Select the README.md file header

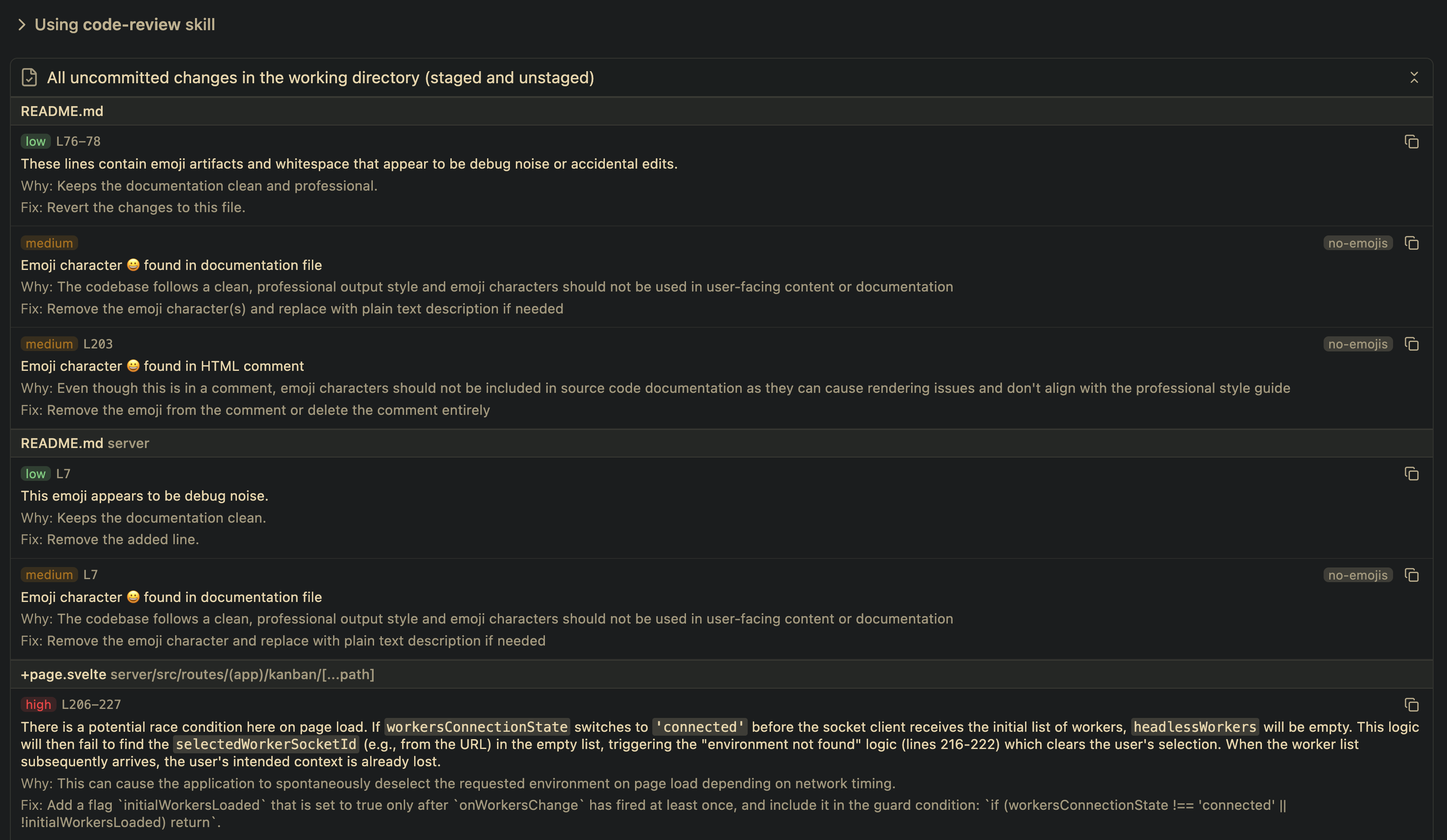pyautogui.click(x=62, y=111)
